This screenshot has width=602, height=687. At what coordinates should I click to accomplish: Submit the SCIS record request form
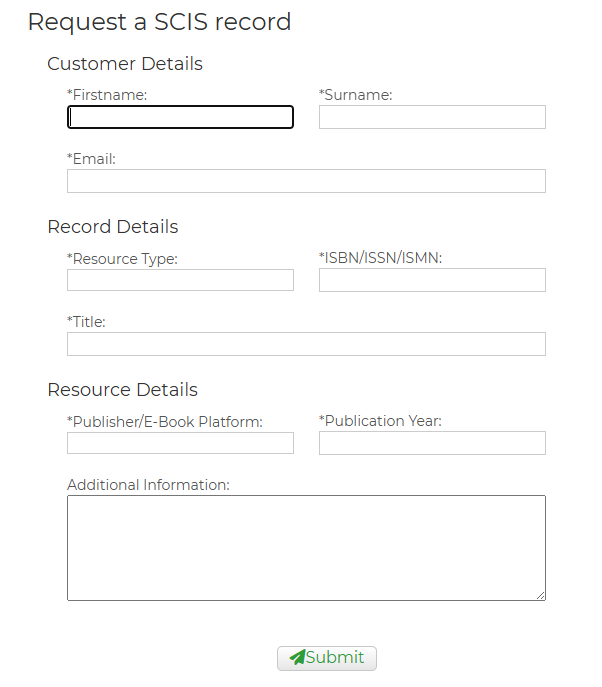click(326, 658)
